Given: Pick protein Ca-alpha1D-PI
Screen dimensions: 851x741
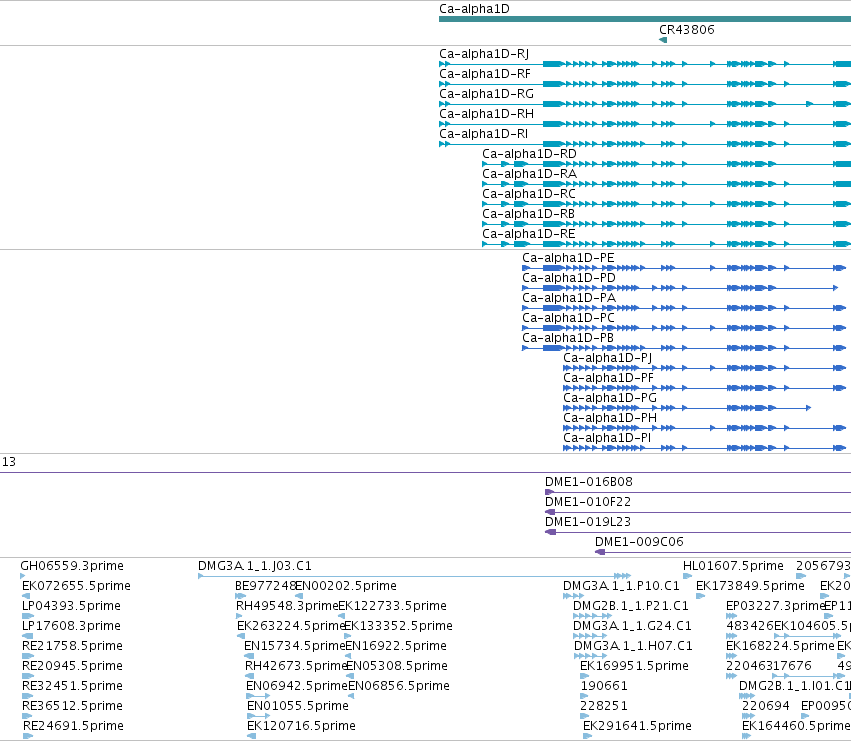Looking at the screenshot, I should point(607,438).
